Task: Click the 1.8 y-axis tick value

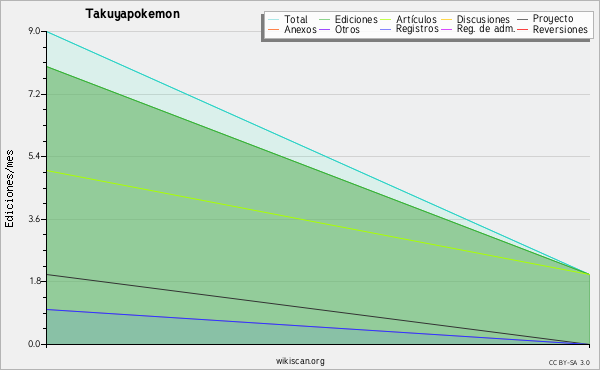Action: (x=34, y=281)
